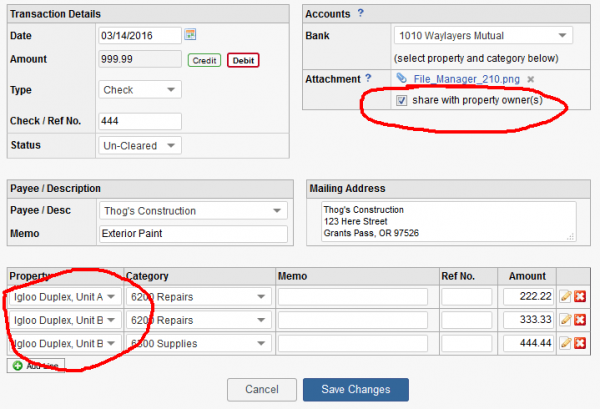Set the transaction amount as Credit

[204, 60]
